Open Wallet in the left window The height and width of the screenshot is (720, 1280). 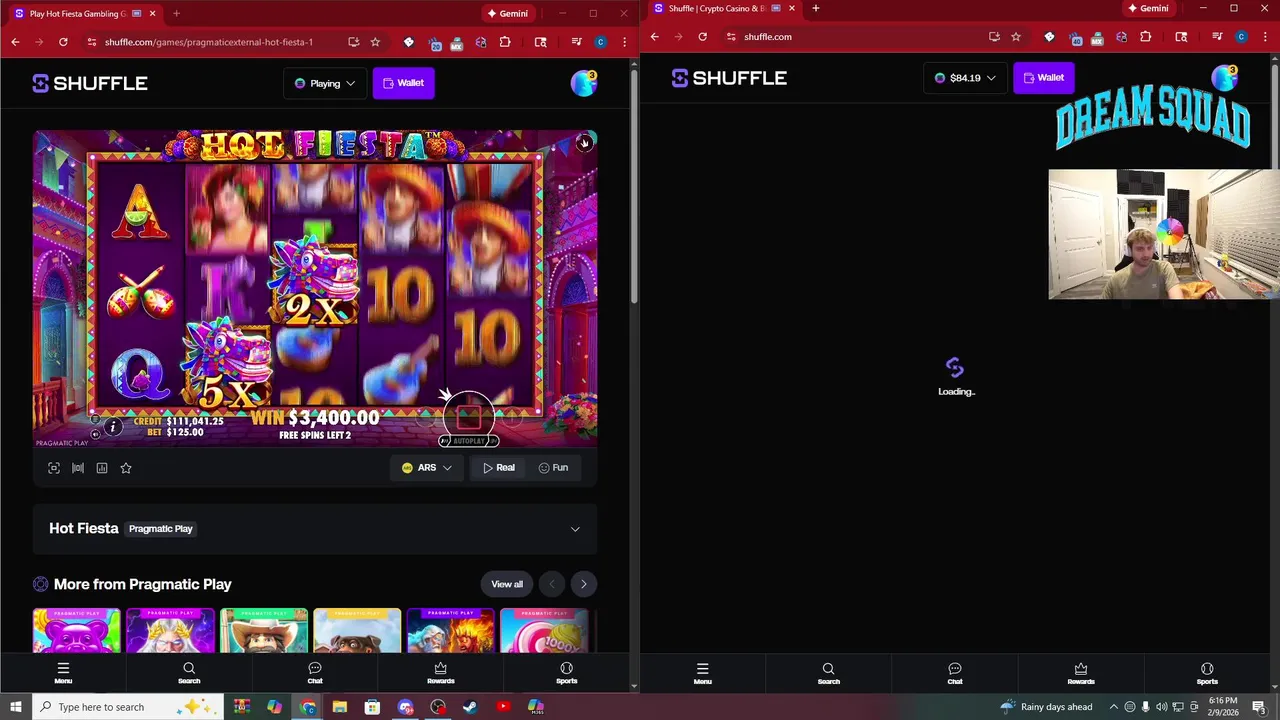(404, 83)
